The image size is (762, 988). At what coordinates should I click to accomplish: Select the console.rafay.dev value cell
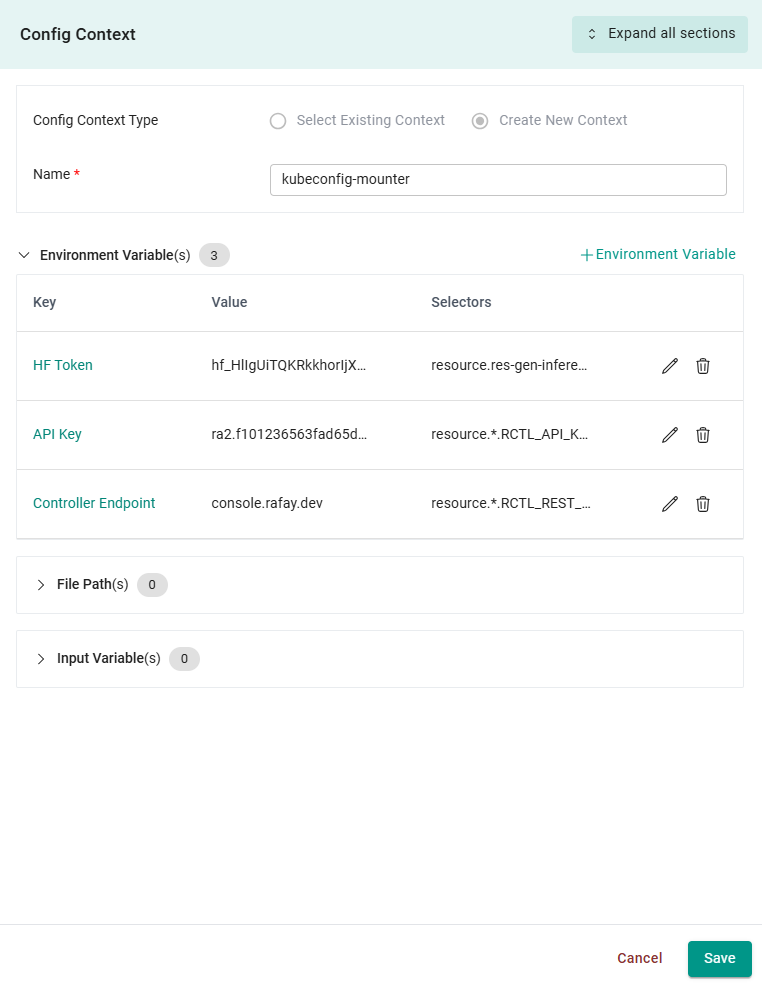click(x=267, y=503)
